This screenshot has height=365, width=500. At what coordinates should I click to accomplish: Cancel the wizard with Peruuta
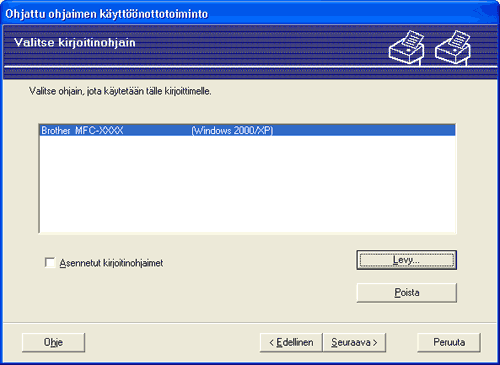pyautogui.click(x=449, y=342)
